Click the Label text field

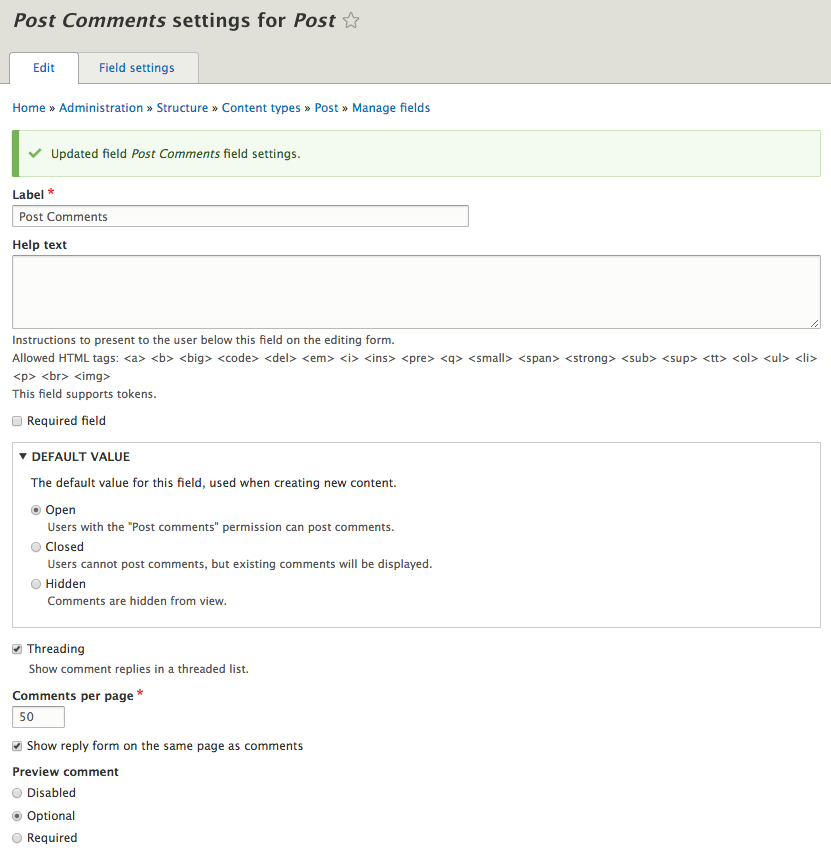click(240, 216)
